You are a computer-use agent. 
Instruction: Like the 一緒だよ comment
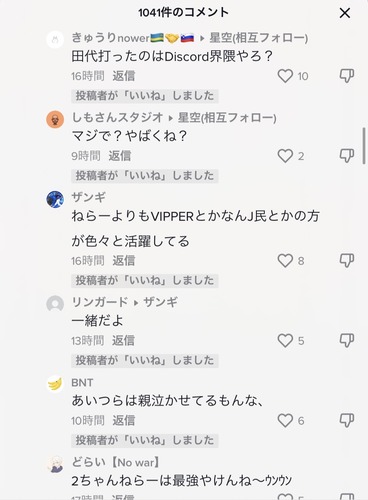point(285,341)
